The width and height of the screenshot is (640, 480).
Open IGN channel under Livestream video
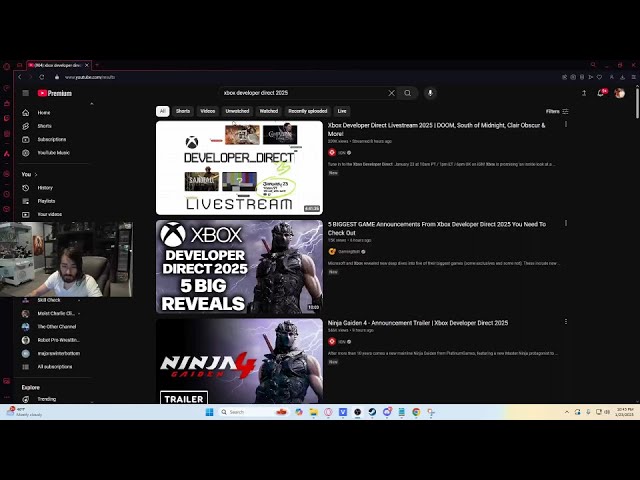coord(340,153)
